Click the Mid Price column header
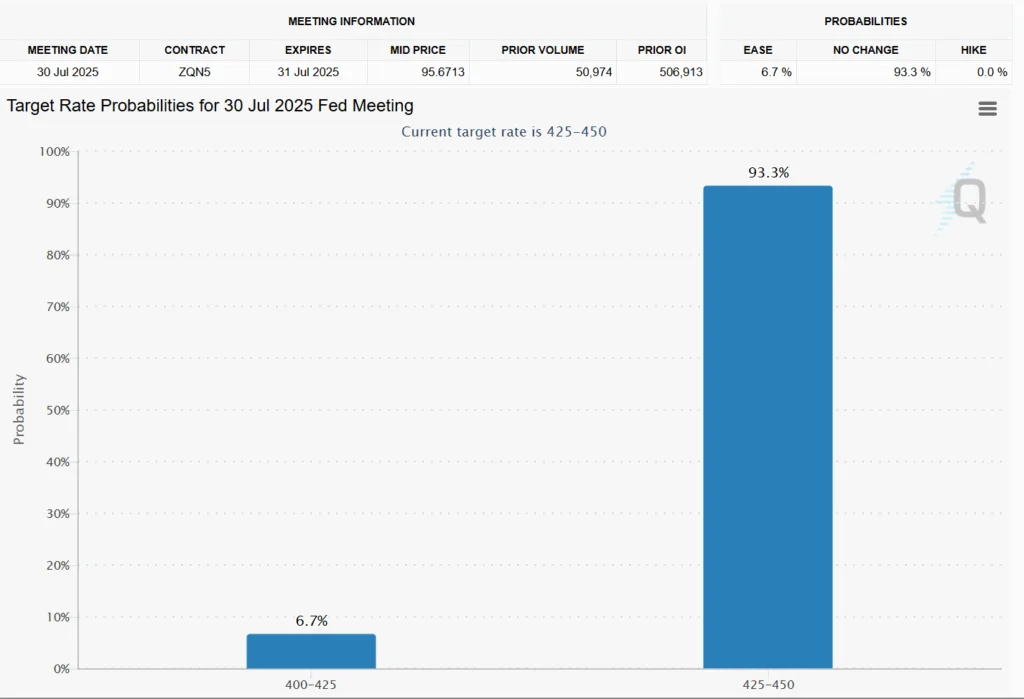 pyautogui.click(x=419, y=50)
